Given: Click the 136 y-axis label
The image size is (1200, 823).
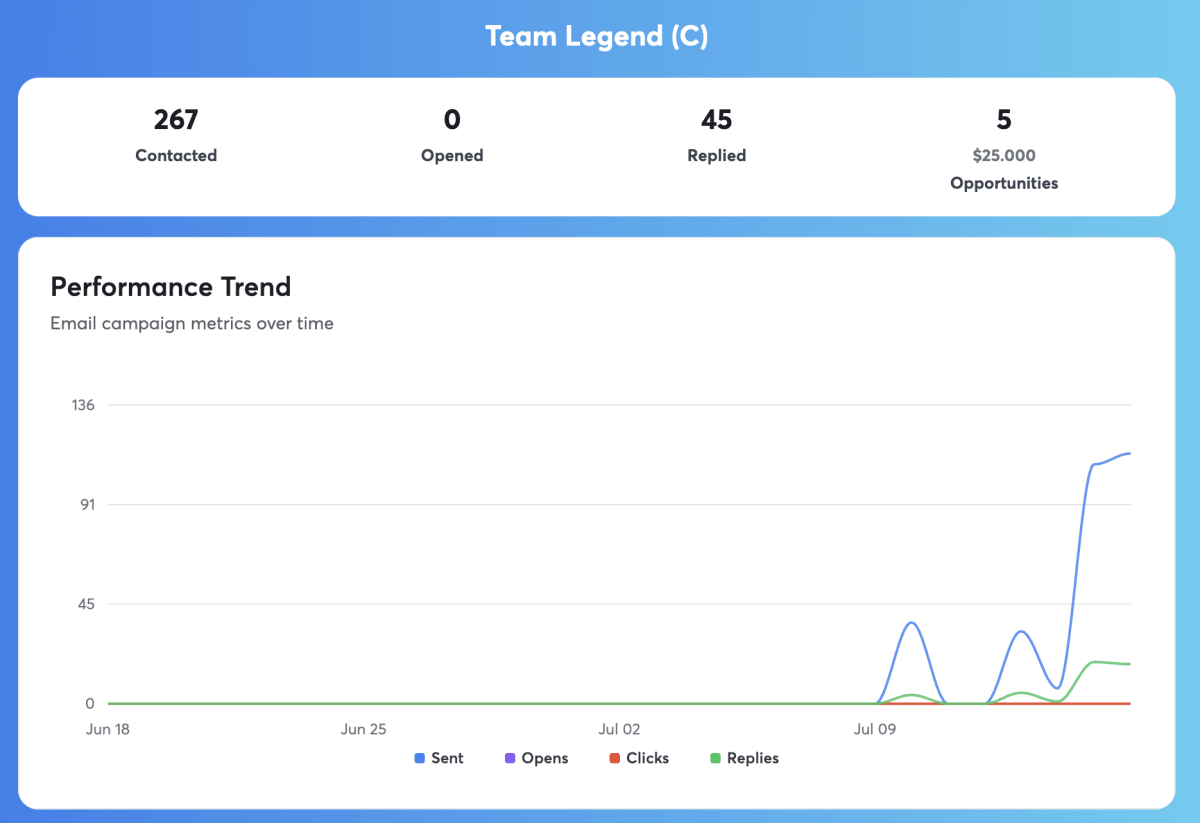Looking at the screenshot, I should coord(83,405).
